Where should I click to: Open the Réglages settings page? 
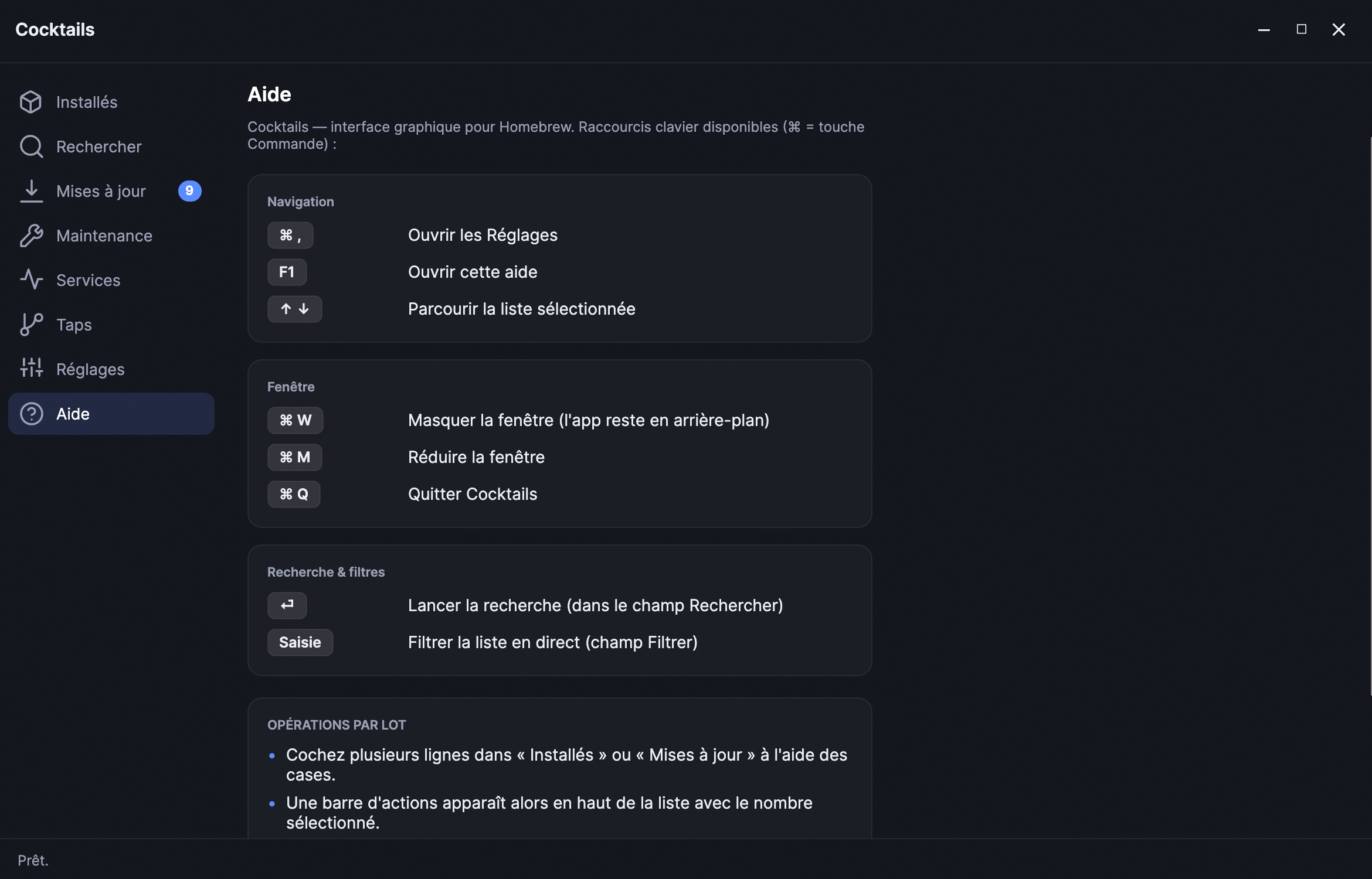tap(111, 369)
